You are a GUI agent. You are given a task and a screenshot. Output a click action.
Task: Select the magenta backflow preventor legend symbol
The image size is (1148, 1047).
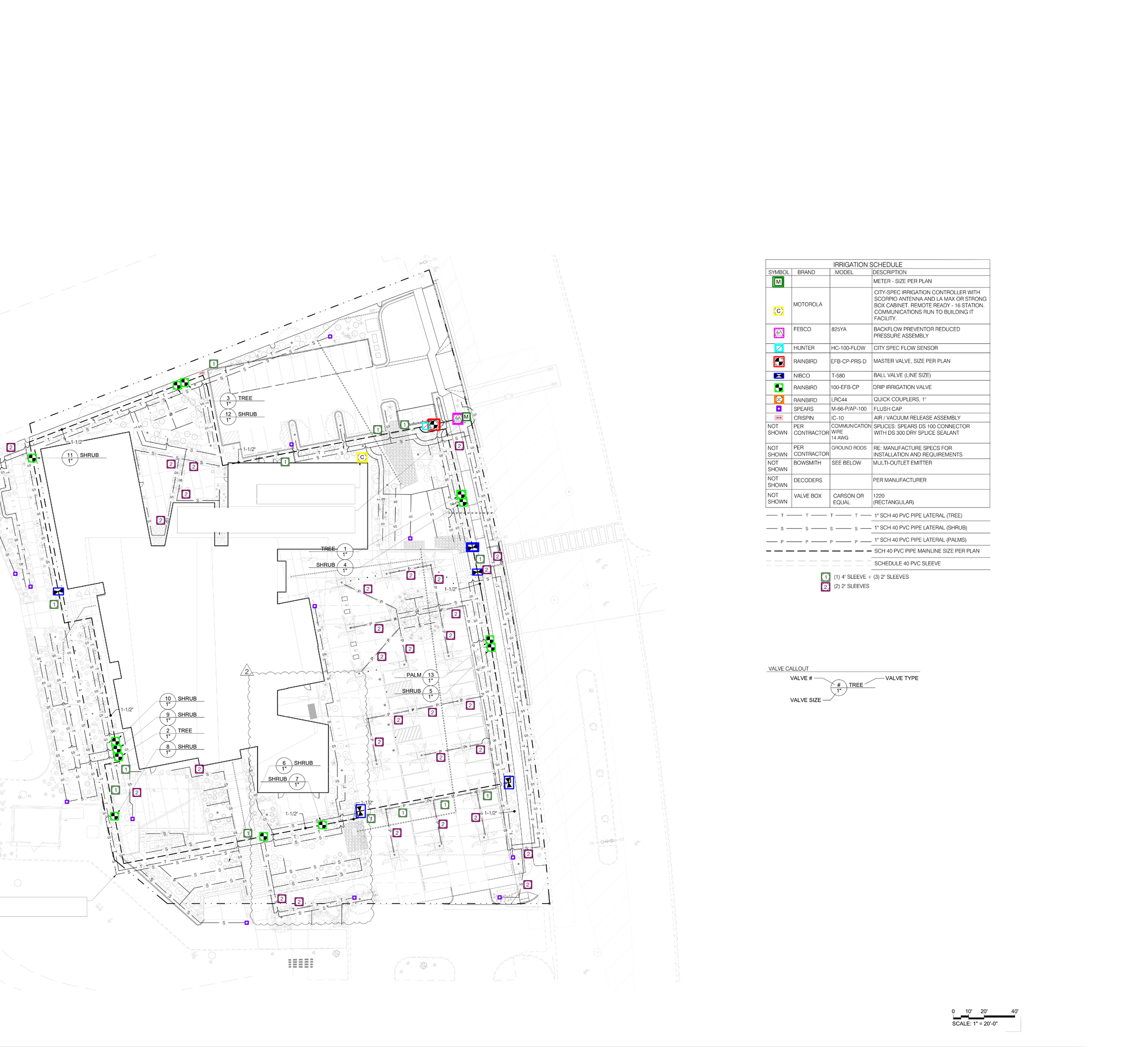point(779,333)
